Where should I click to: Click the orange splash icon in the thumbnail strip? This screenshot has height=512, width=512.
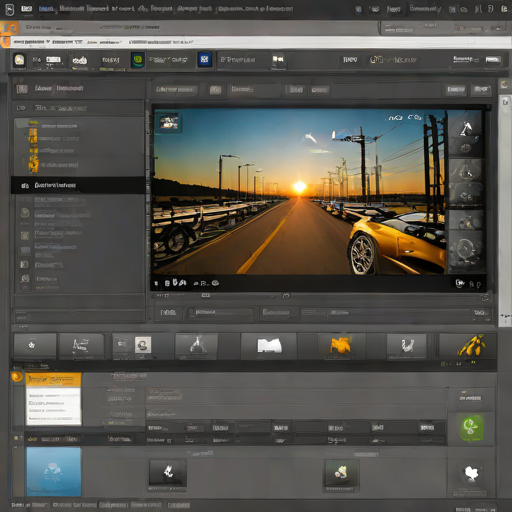tap(340, 345)
